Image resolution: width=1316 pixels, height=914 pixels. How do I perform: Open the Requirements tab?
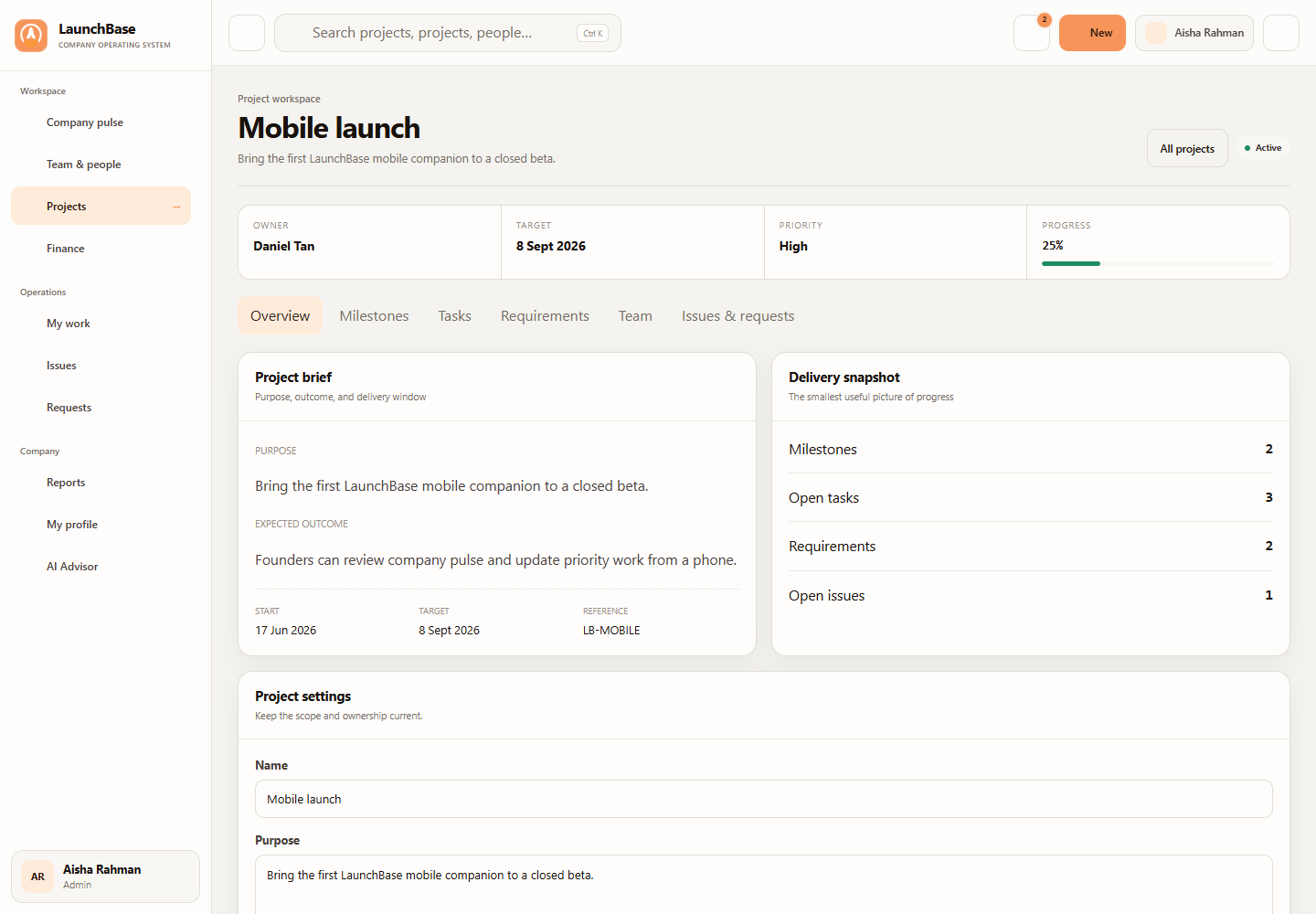[545, 316]
